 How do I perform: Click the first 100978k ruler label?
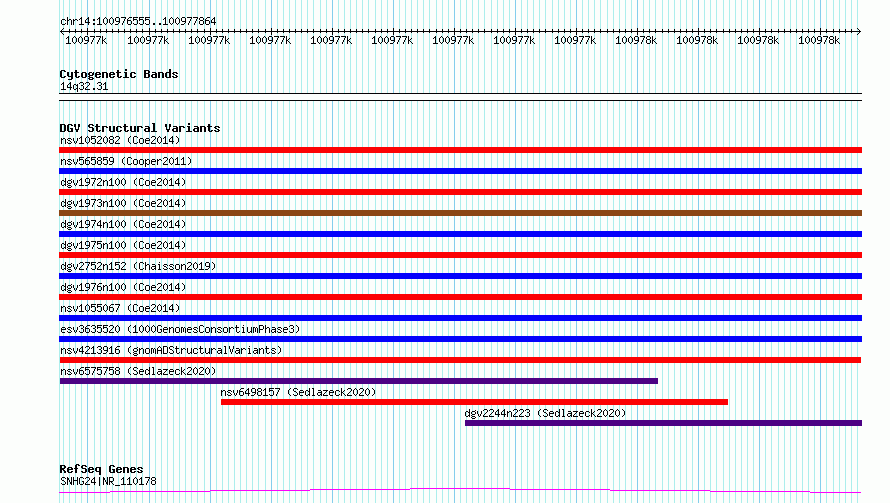coord(636,40)
